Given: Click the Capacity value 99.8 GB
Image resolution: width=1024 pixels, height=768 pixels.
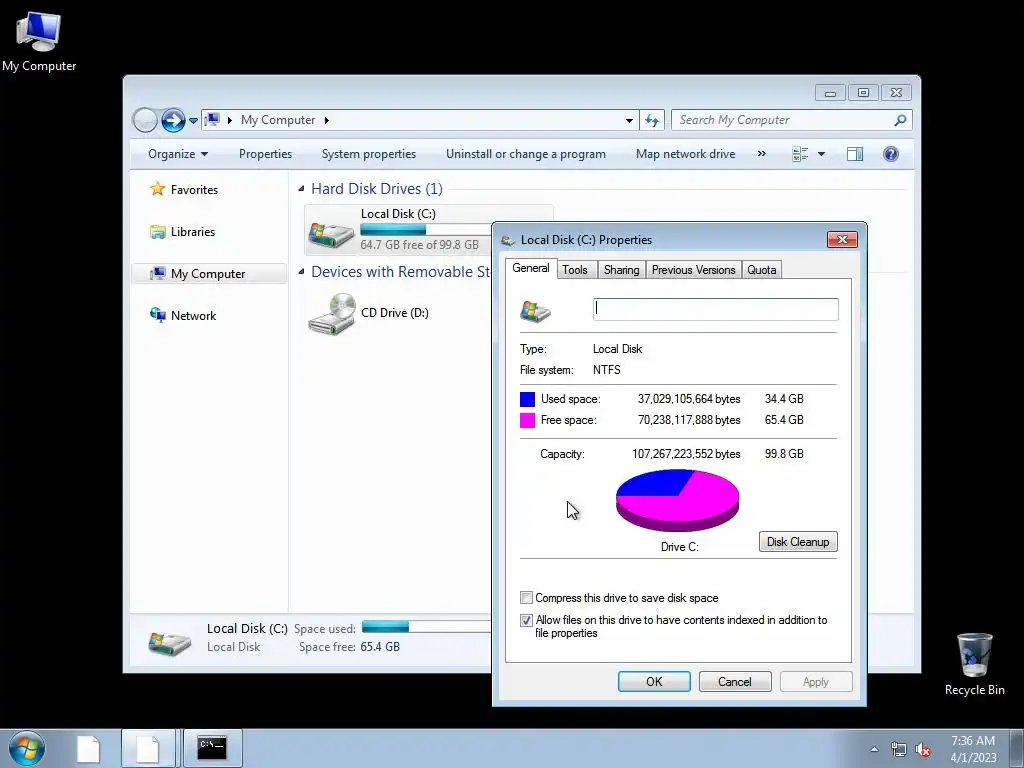Looking at the screenshot, I should point(784,454).
